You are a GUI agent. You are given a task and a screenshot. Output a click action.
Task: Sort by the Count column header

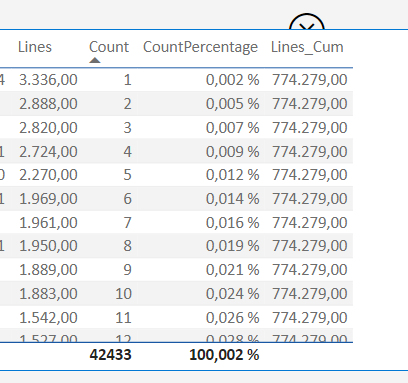coord(109,47)
